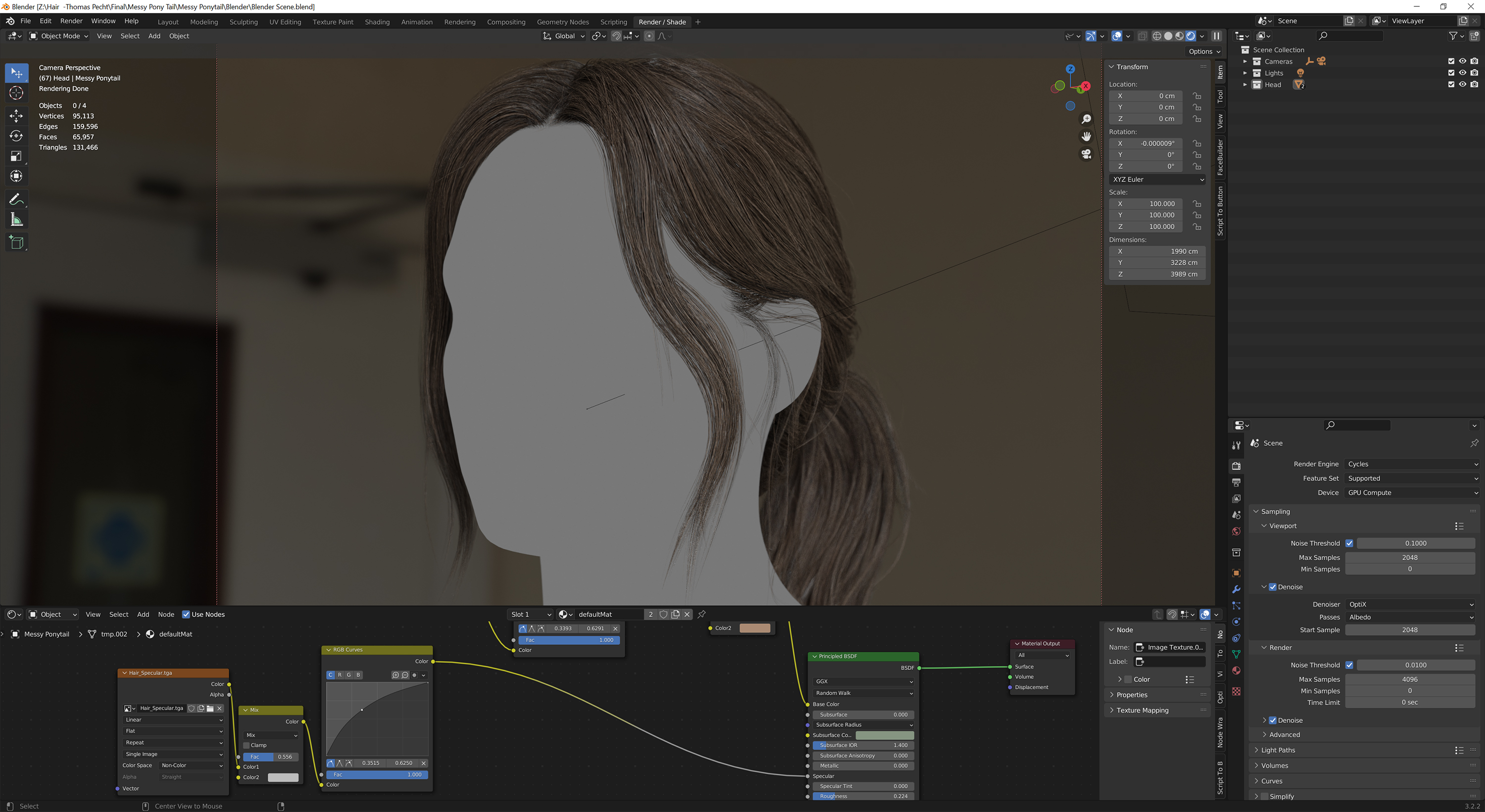Image resolution: width=1485 pixels, height=812 pixels.
Task: Open the Render menu
Action: 71,21
